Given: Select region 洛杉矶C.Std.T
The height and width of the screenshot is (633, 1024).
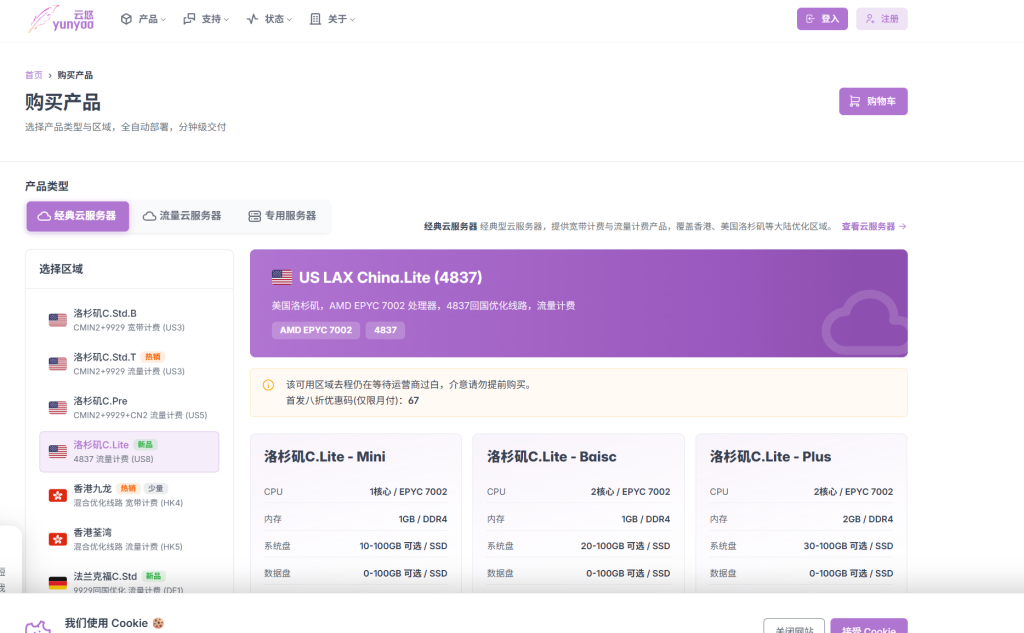Looking at the screenshot, I should click(129, 364).
